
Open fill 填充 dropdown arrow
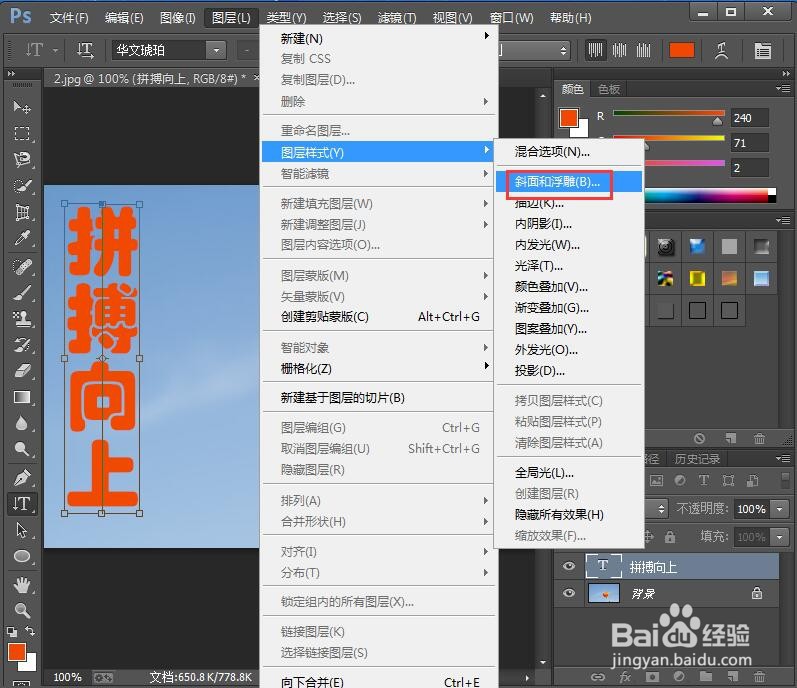pyautogui.click(x=779, y=537)
